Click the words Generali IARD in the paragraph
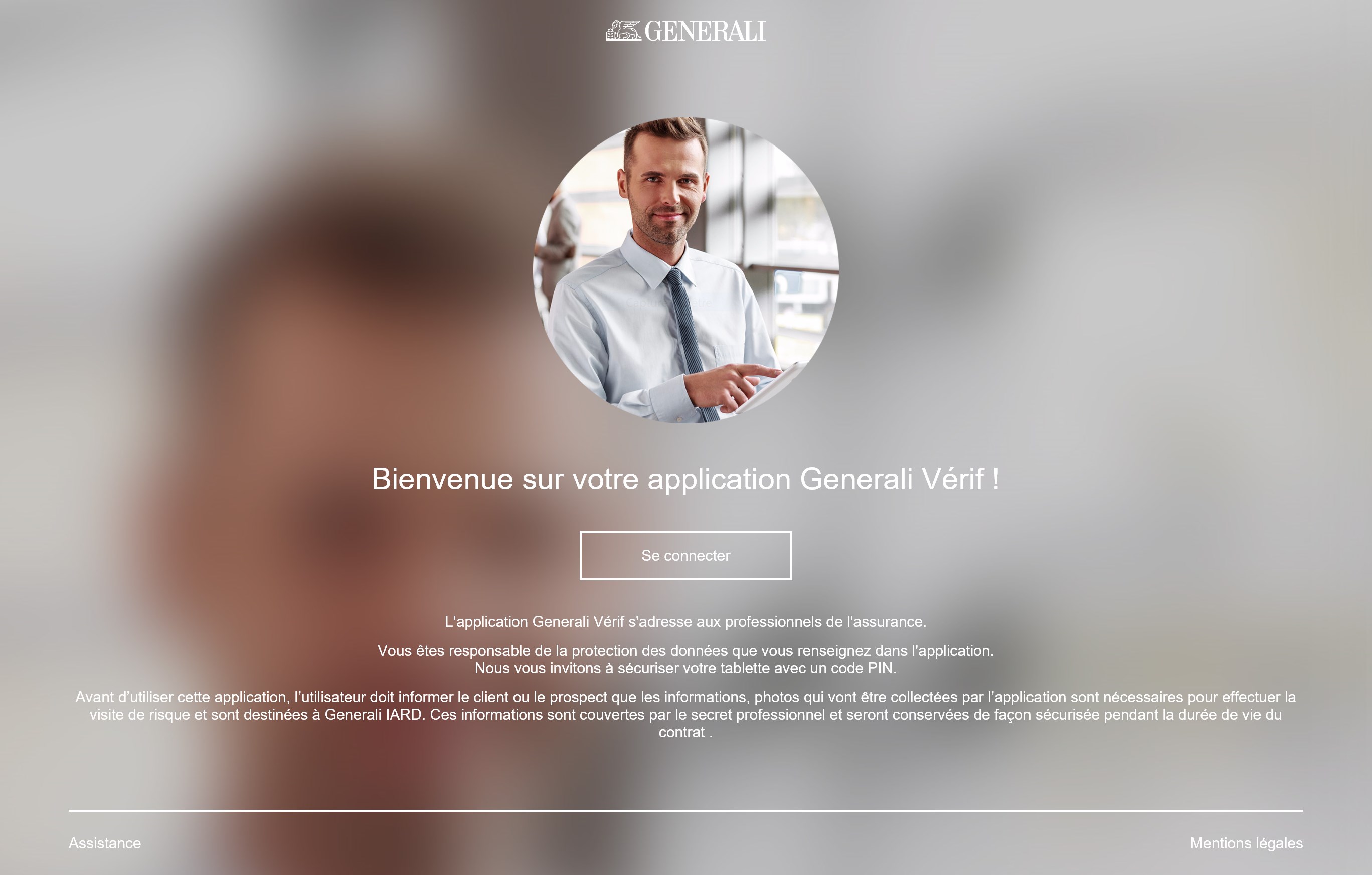This screenshot has width=1372, height=875. coord(374,715)
